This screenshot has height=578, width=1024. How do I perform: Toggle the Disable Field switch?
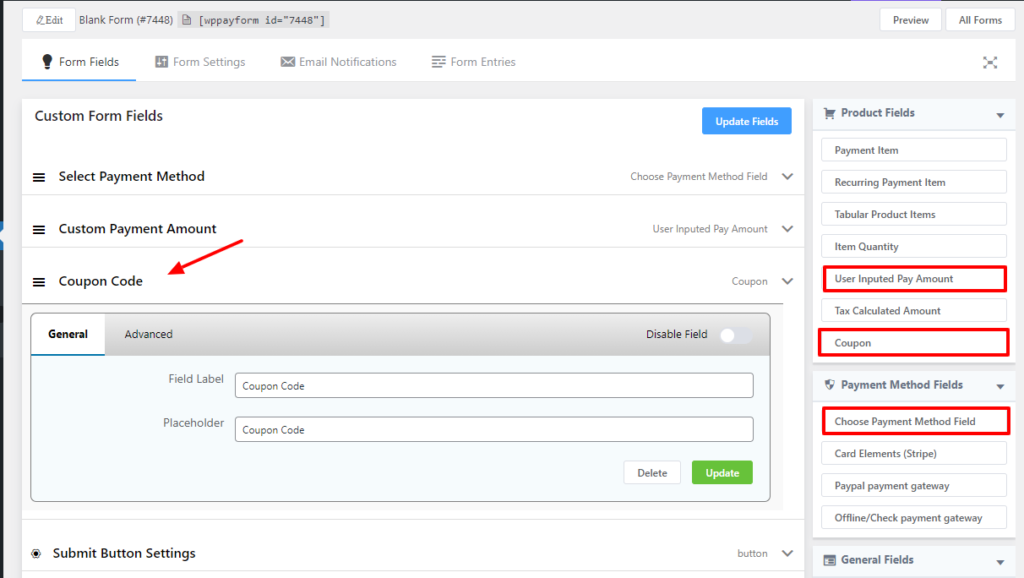(x=735, y=335)
